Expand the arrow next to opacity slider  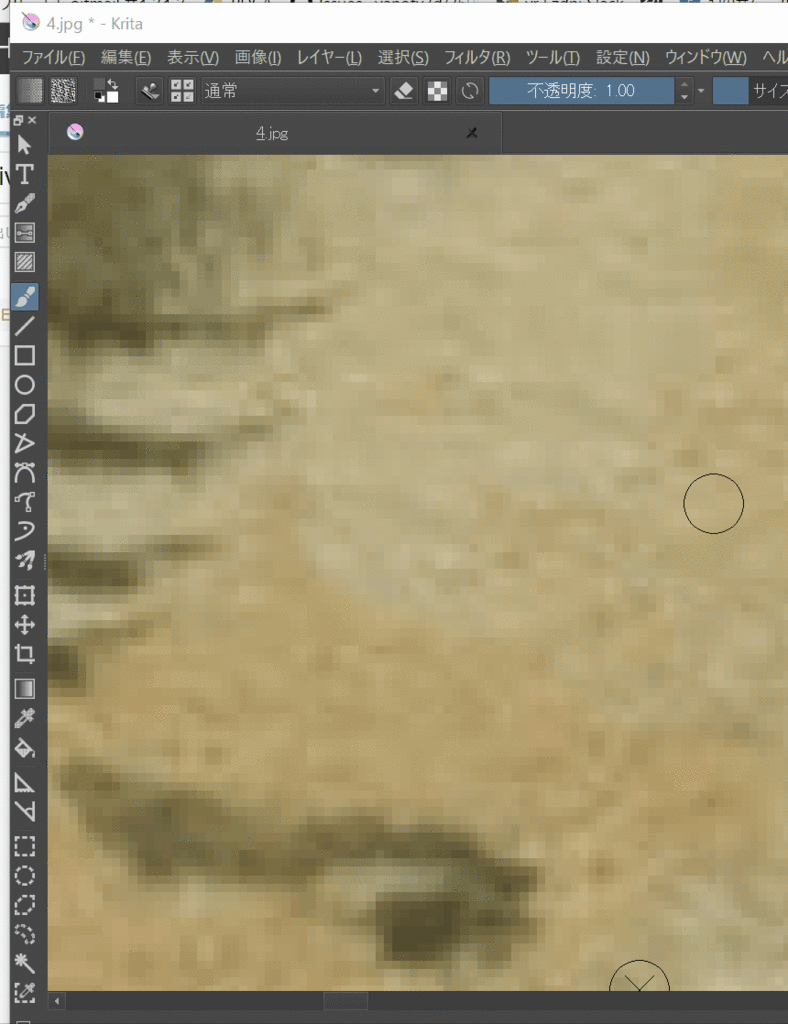tap(701, 91)
